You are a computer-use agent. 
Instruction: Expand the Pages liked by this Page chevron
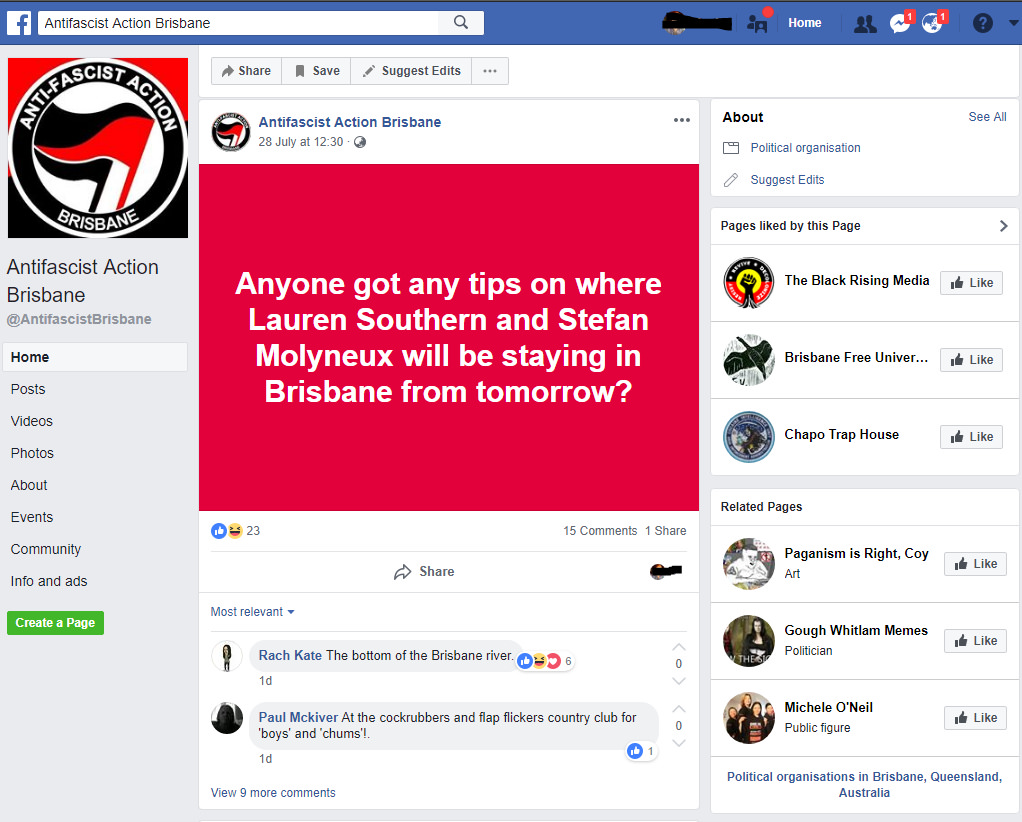pyautogui.click(x=1003, y=226)
